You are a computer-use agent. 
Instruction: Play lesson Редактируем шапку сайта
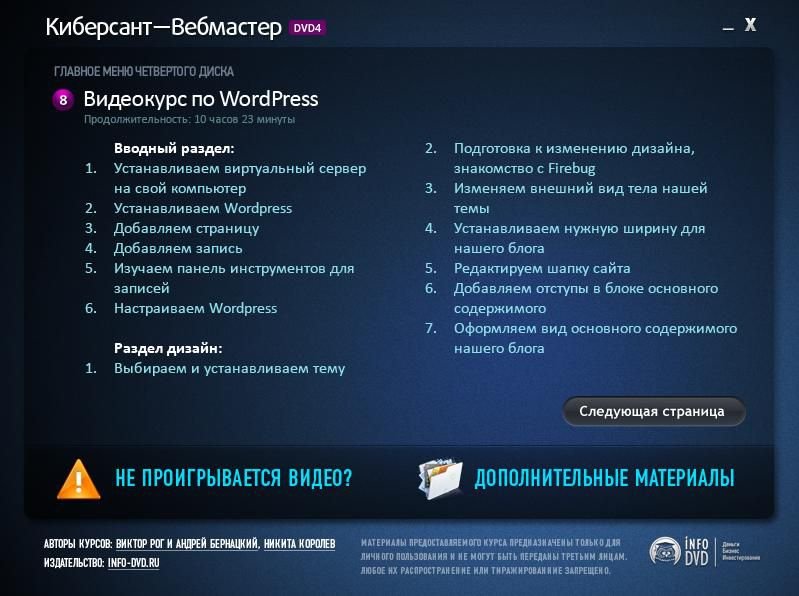[542, 268]
